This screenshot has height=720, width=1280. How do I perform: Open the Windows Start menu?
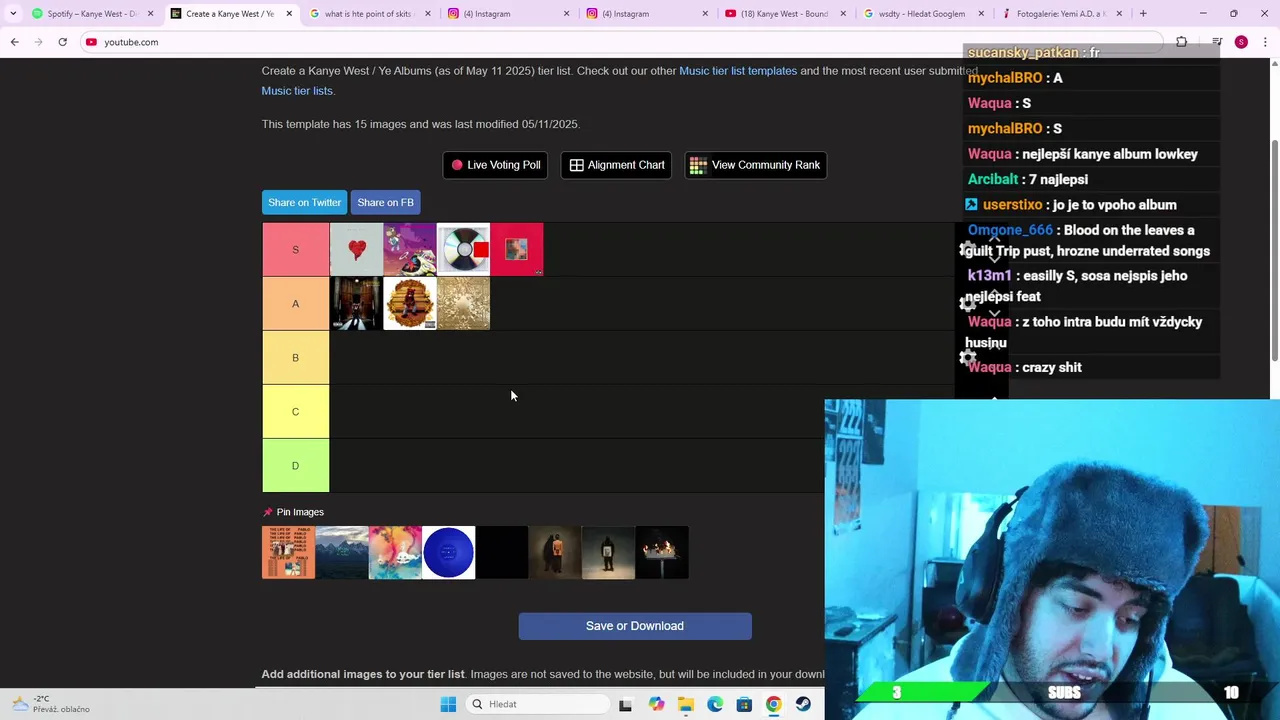(448, 704)
